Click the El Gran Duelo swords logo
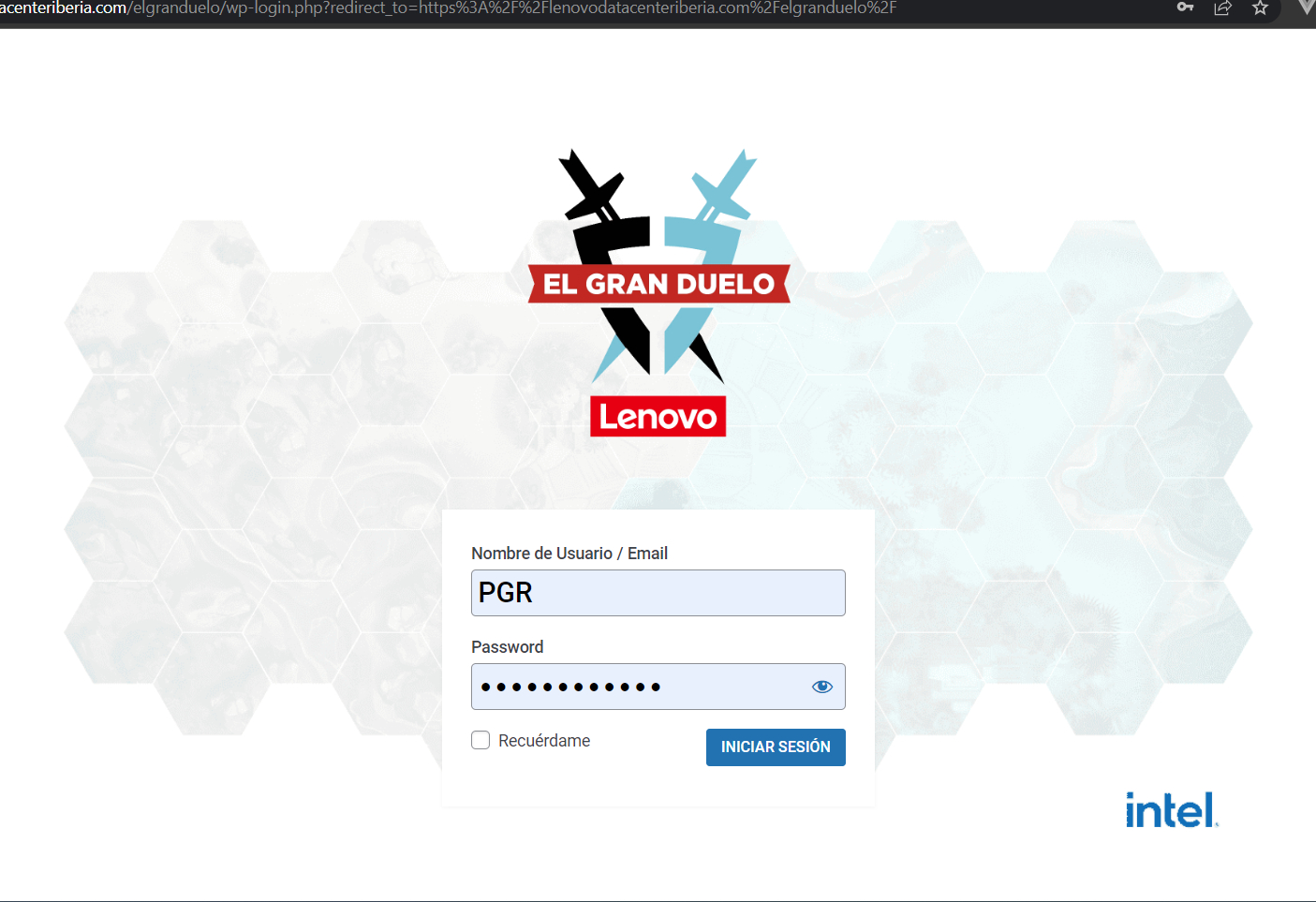Viewport: 1316px width, 902px height. (x=658, y=266)
